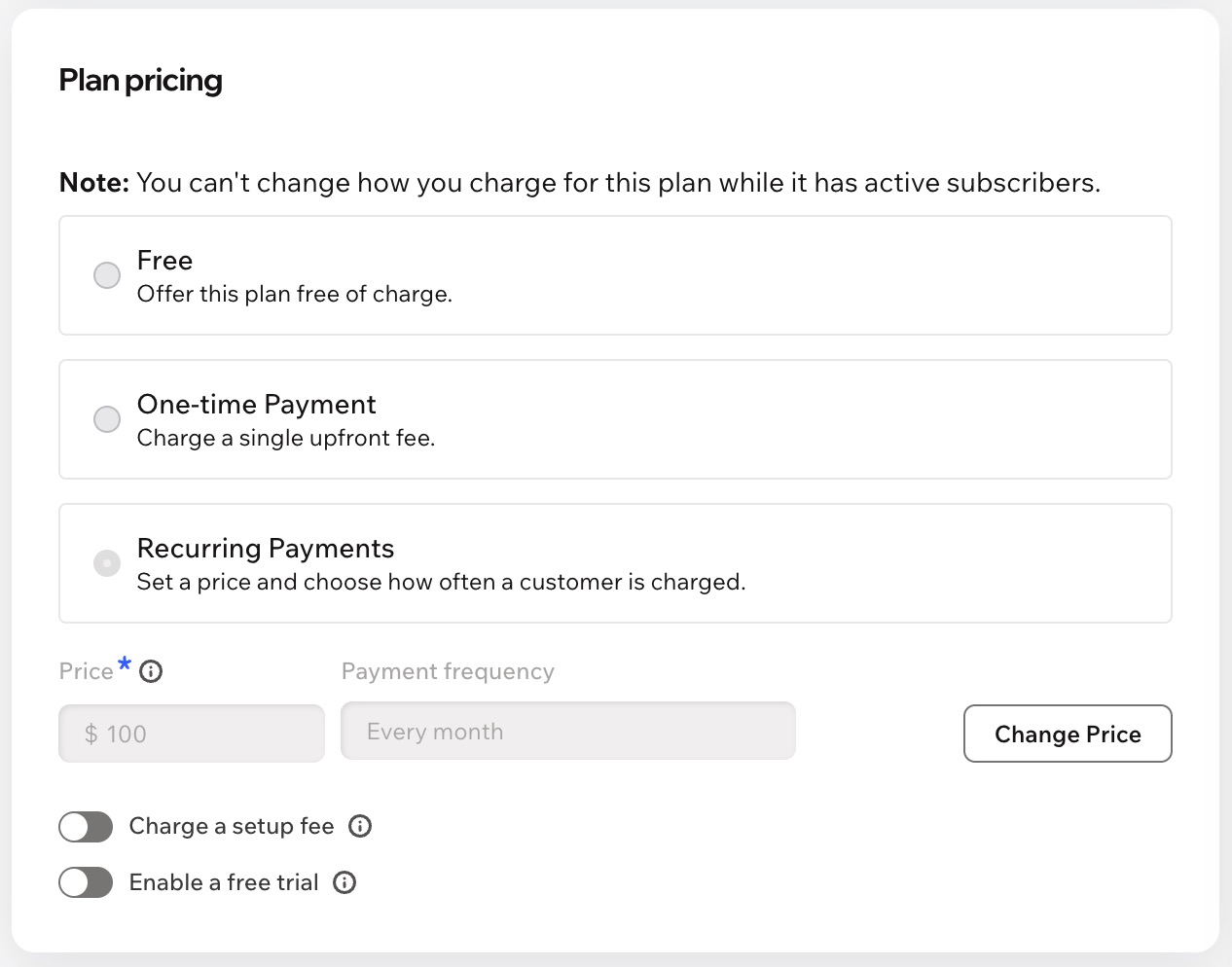Click the 'Price' field label

tap(87, 671)
